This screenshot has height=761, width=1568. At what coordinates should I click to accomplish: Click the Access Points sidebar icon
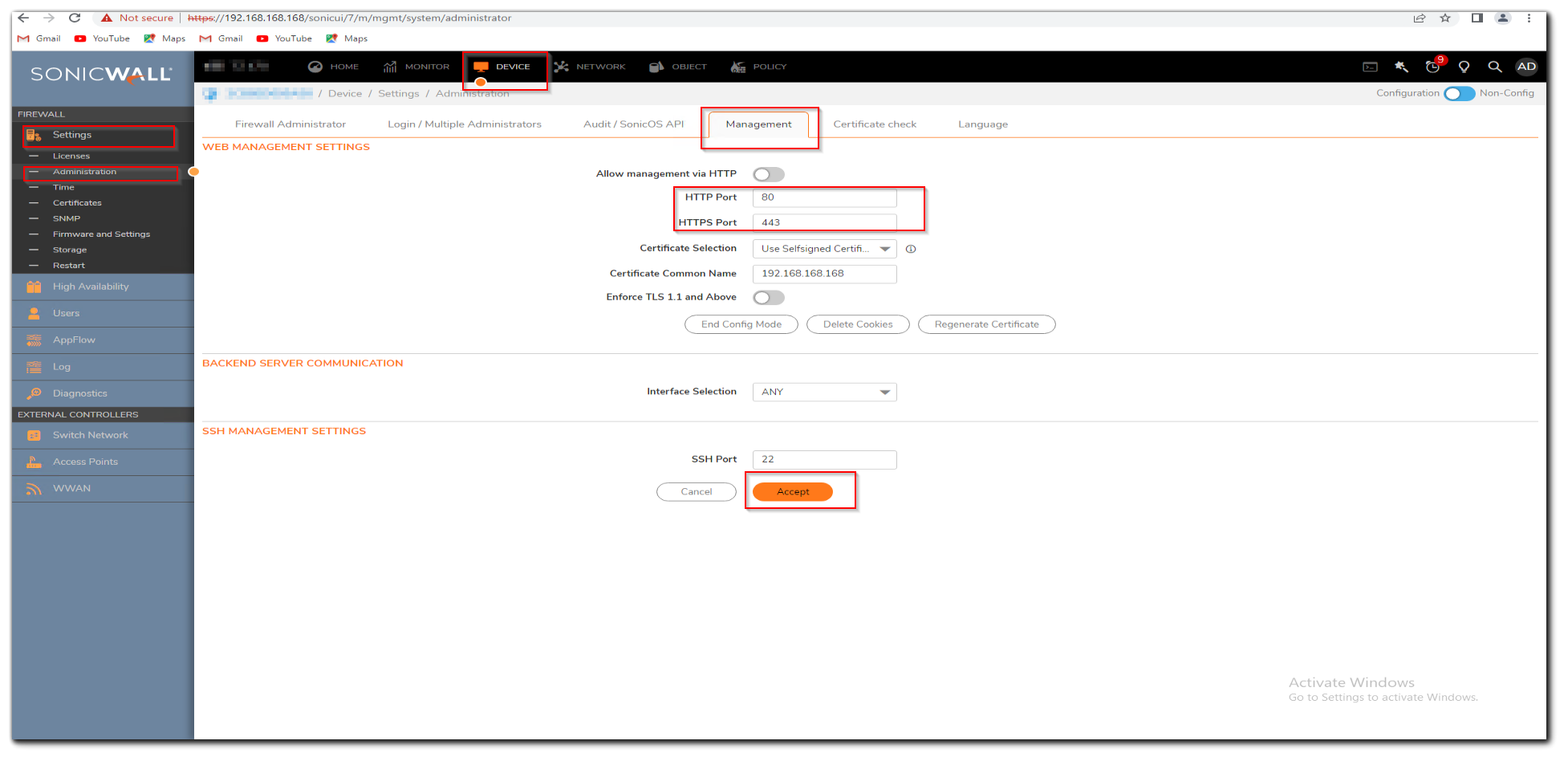(x=34, y=462)
